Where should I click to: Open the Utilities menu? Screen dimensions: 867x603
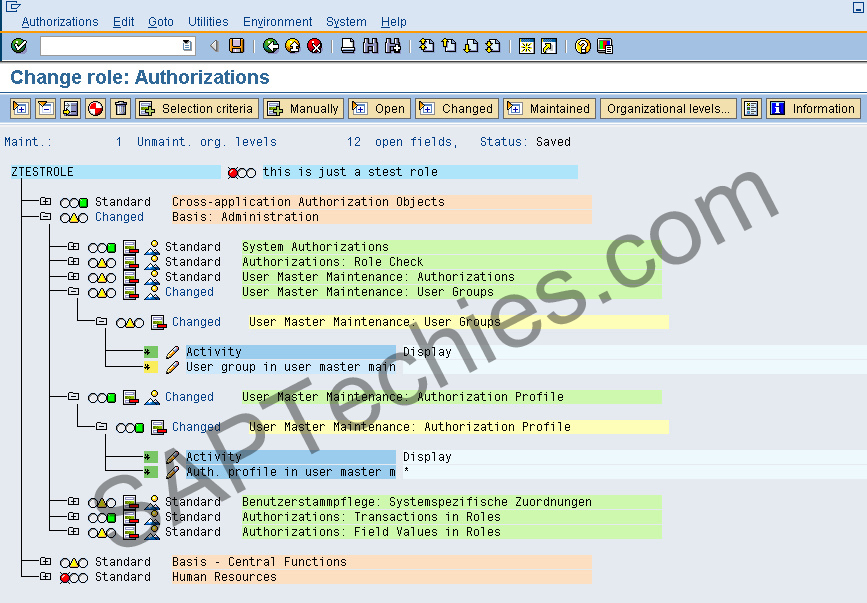(208, 21)
